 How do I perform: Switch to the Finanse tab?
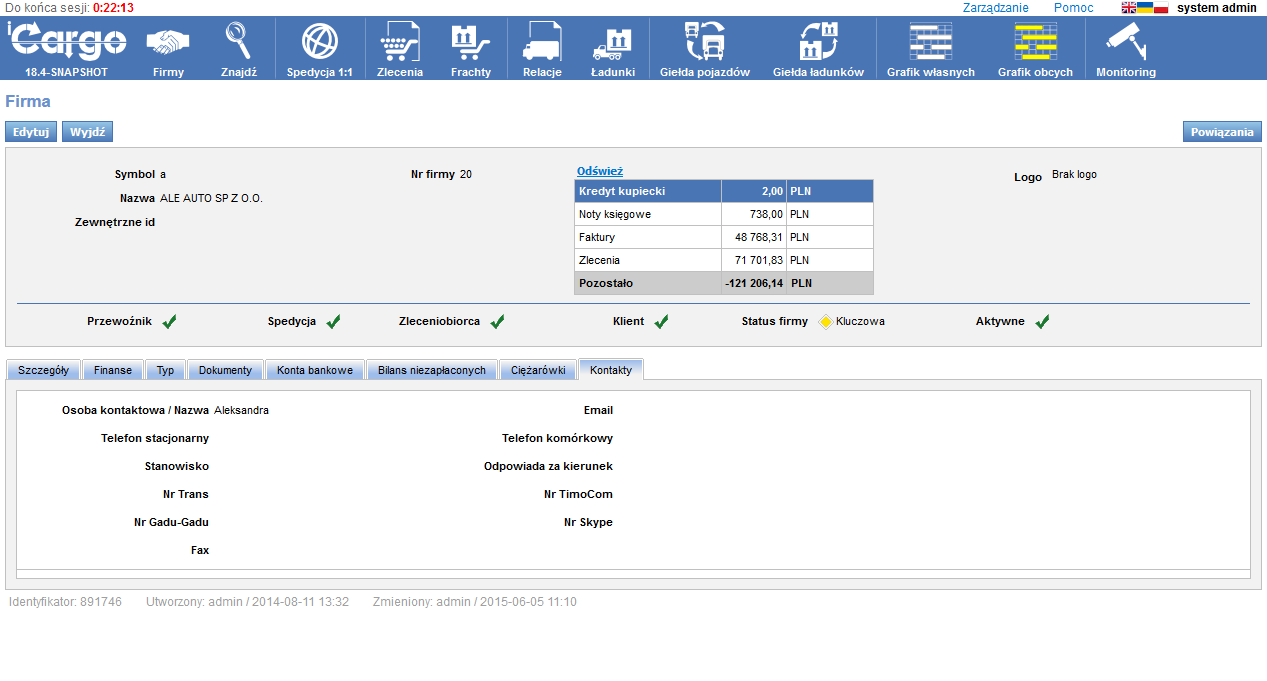[113, 370]
